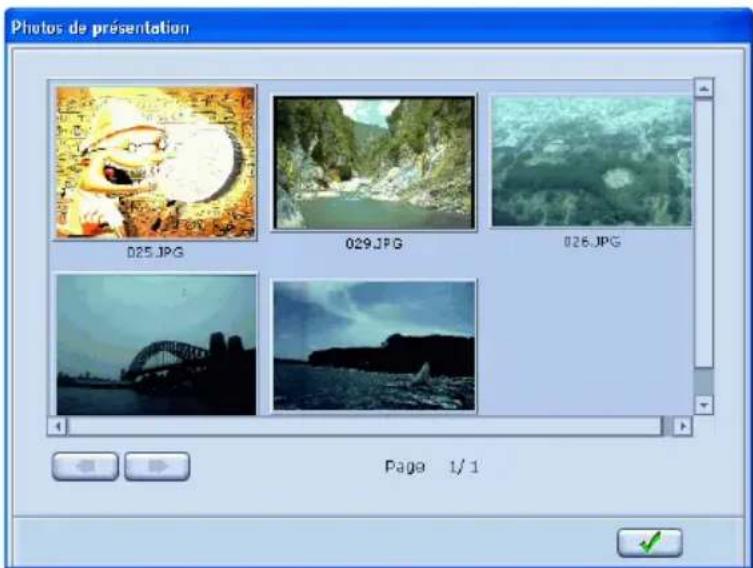The image size is (753, 568).
Task: Select the 025.JPG cartoon thumbnail
Action: pyautogui.click(x=155, y=162)
